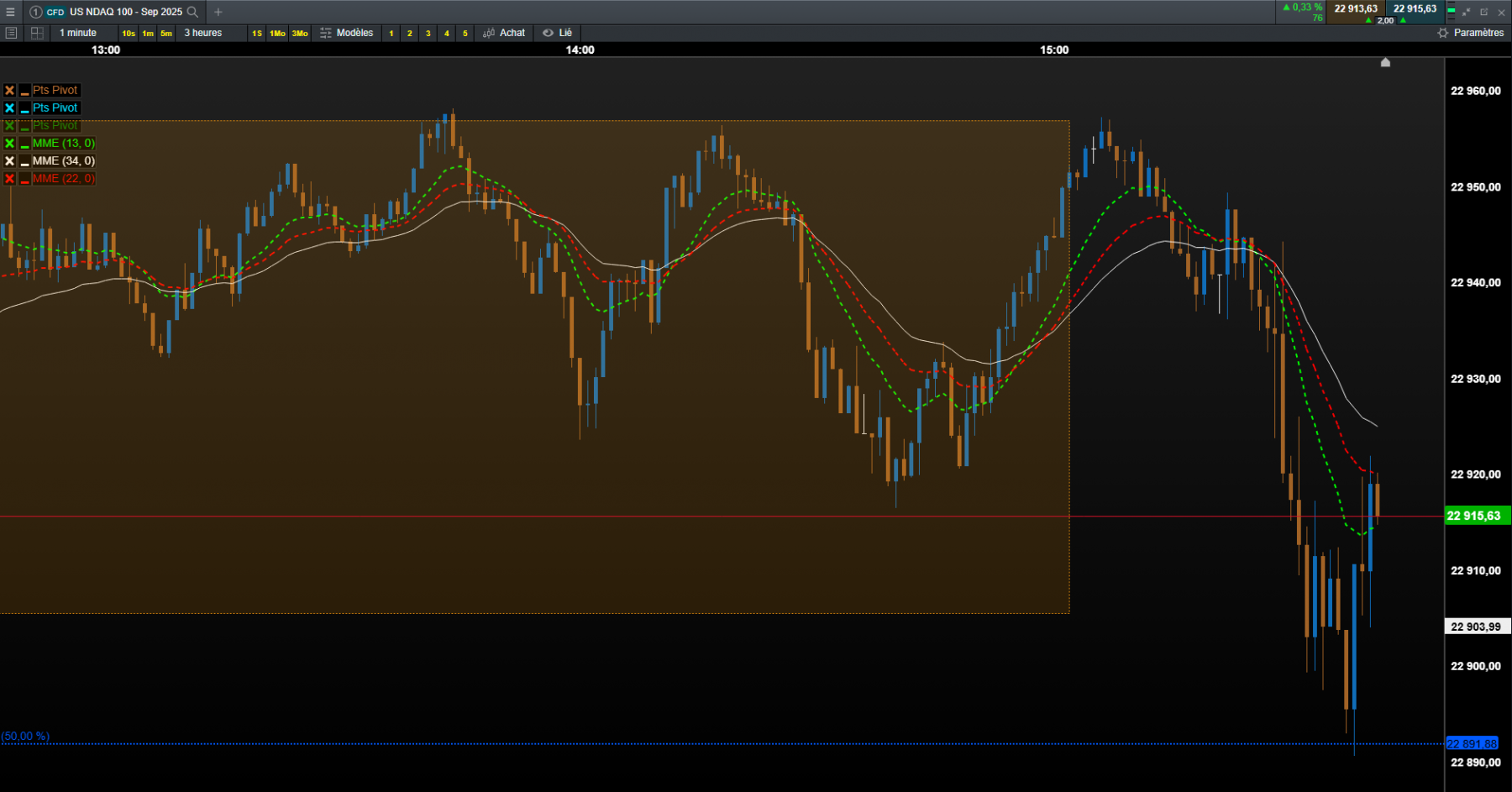This screenshot has height=792, width=1512.
Task: Open the grid layout icon
Action: [37, 33]
